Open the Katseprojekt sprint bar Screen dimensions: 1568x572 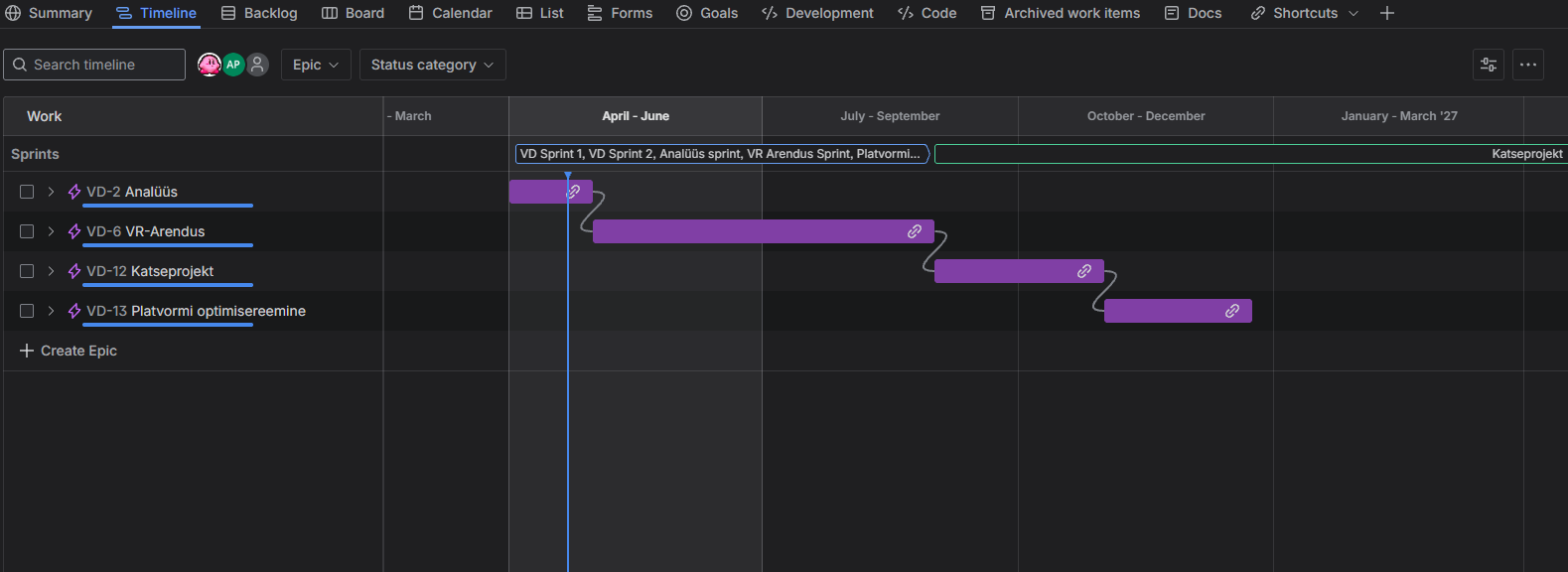pyautogui.click(x=1251, y=154)
